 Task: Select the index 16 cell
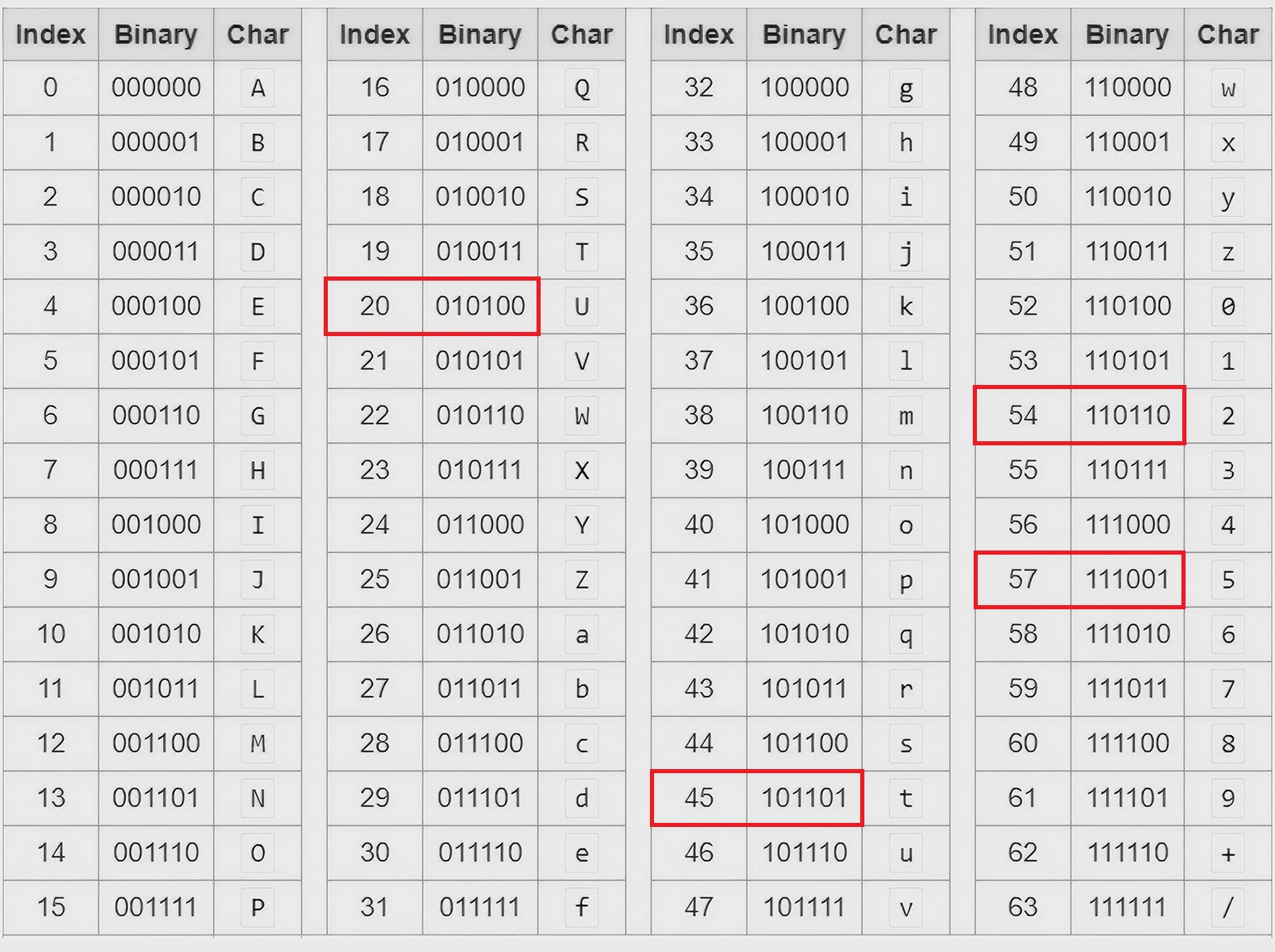374,88
